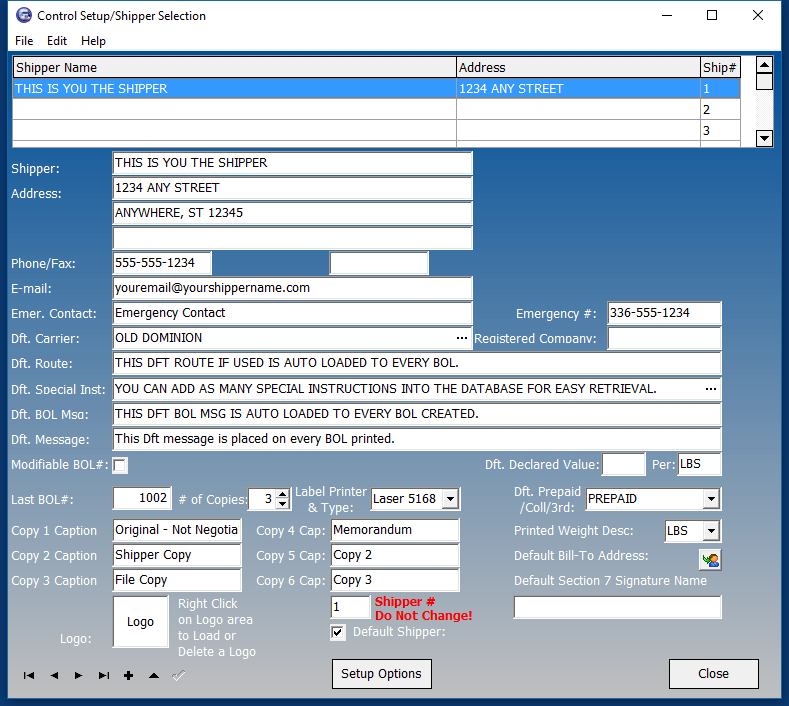Screen dimensions: 789x706
Task: Click the Address column header
Action: (578, 67)
